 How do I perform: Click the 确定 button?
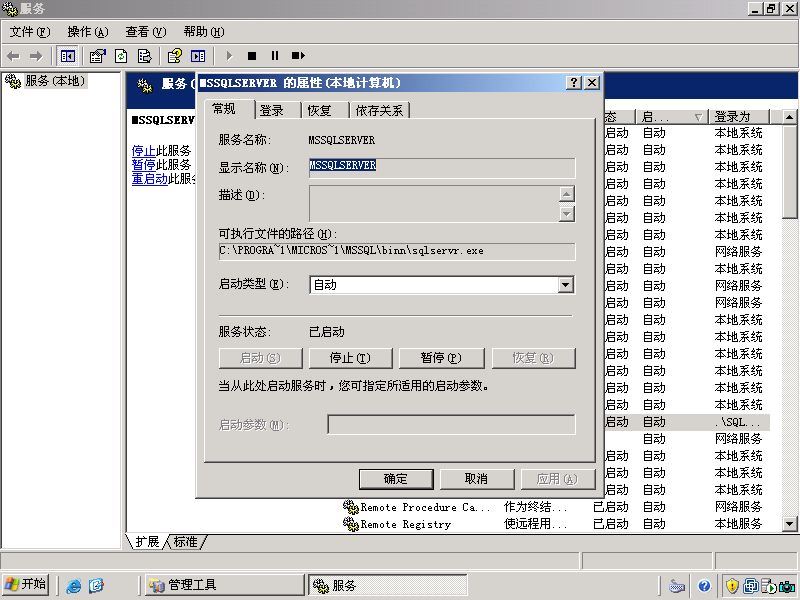[x=396, y=479]
